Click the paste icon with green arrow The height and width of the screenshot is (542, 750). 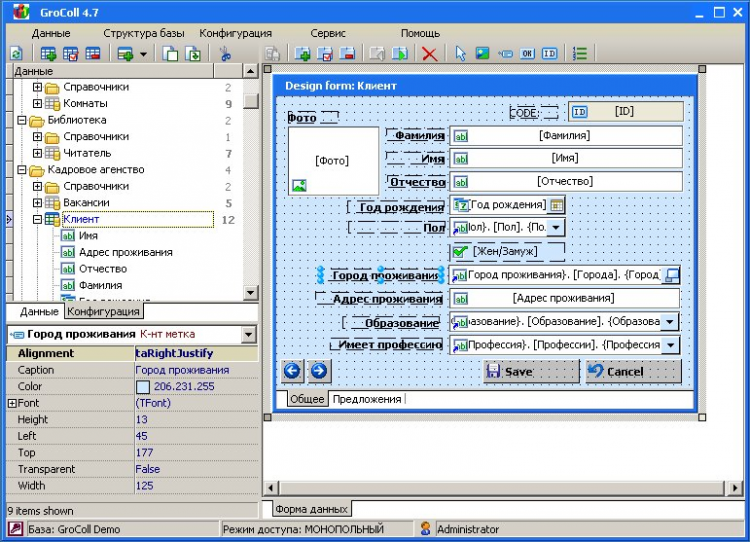coord(193,54)
